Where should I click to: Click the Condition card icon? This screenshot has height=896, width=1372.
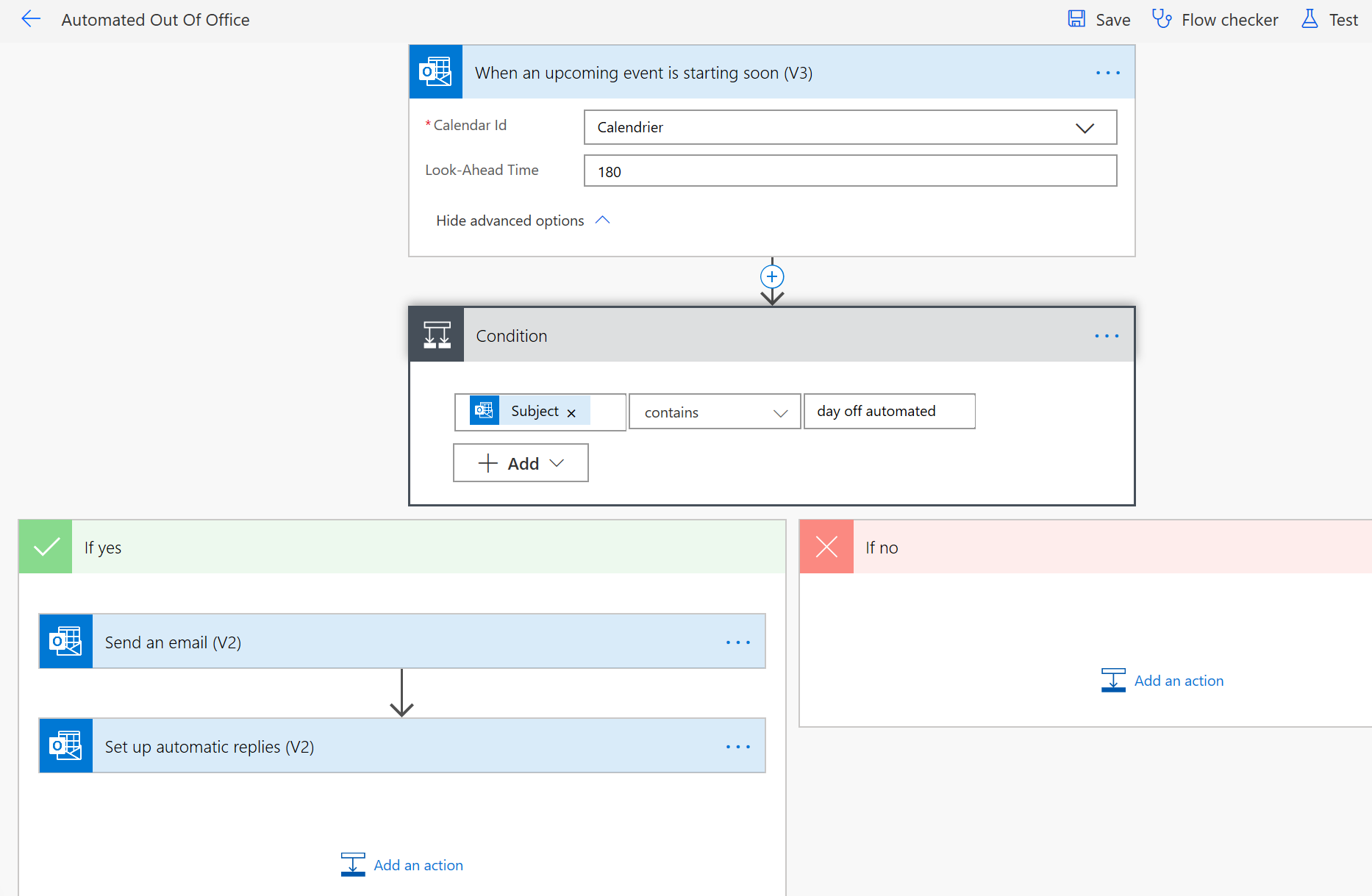pyautogui.click(x=437, y=335)
